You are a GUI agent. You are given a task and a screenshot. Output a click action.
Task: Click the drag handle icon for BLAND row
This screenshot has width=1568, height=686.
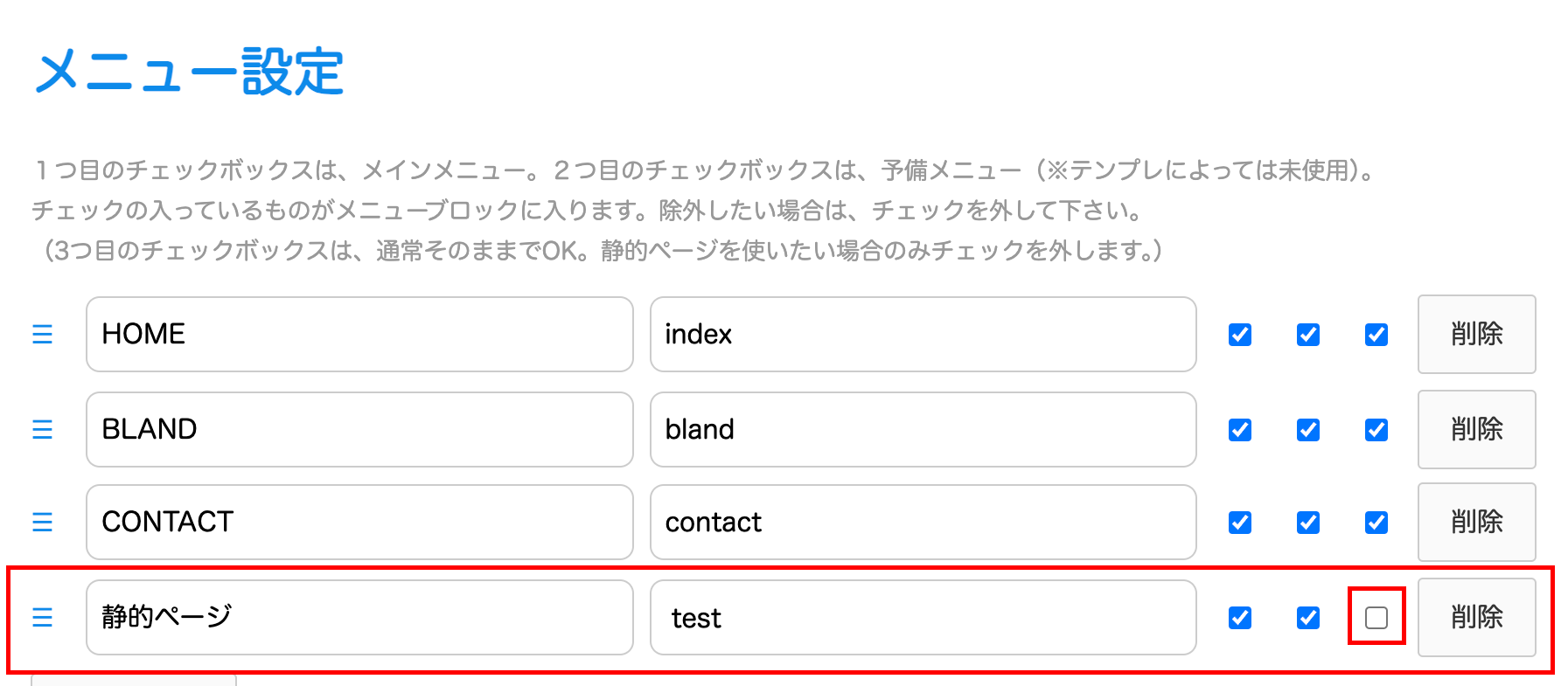[42, 430]
